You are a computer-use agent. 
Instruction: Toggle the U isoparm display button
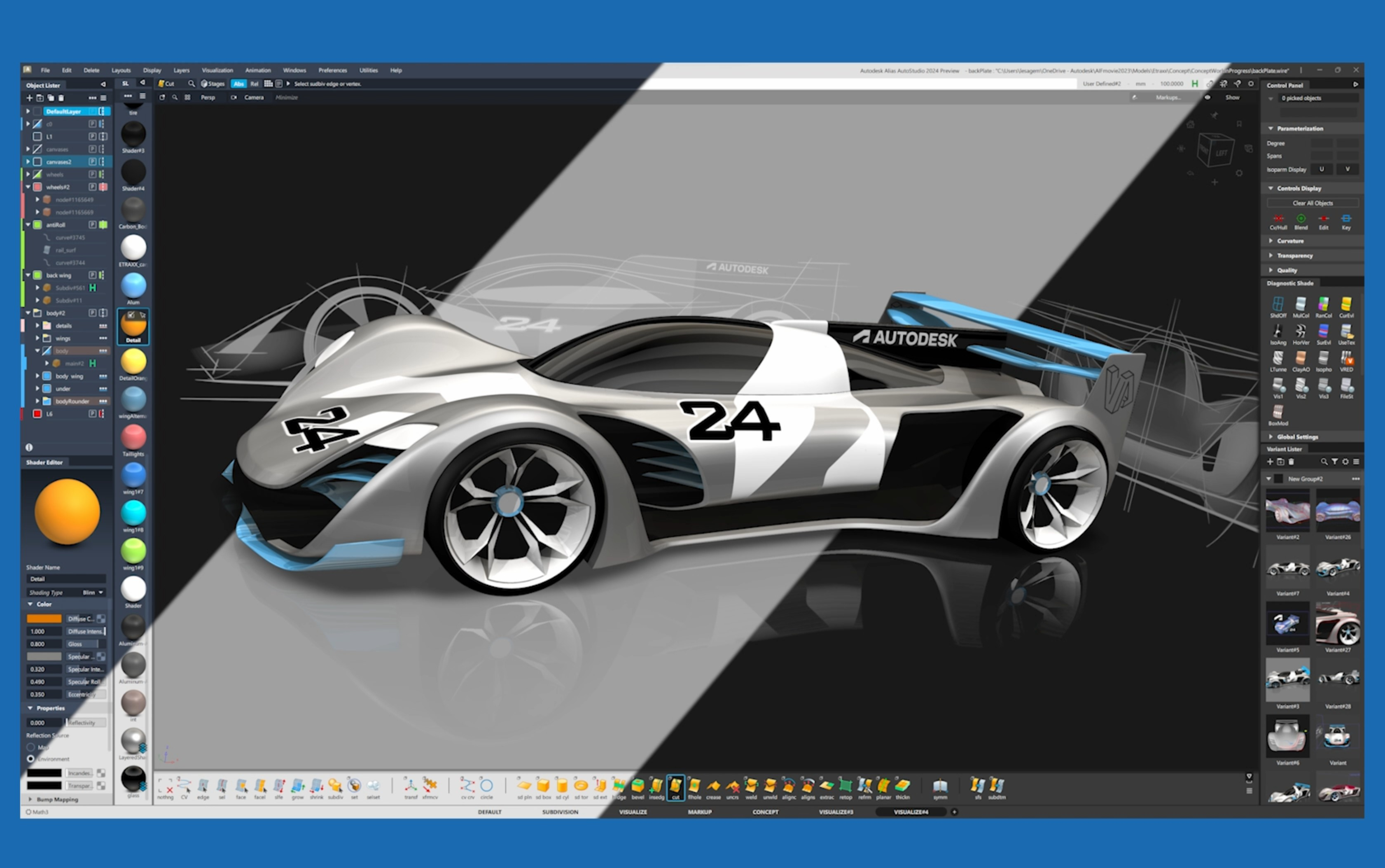pyautogui.click(x=1321, y=169)
